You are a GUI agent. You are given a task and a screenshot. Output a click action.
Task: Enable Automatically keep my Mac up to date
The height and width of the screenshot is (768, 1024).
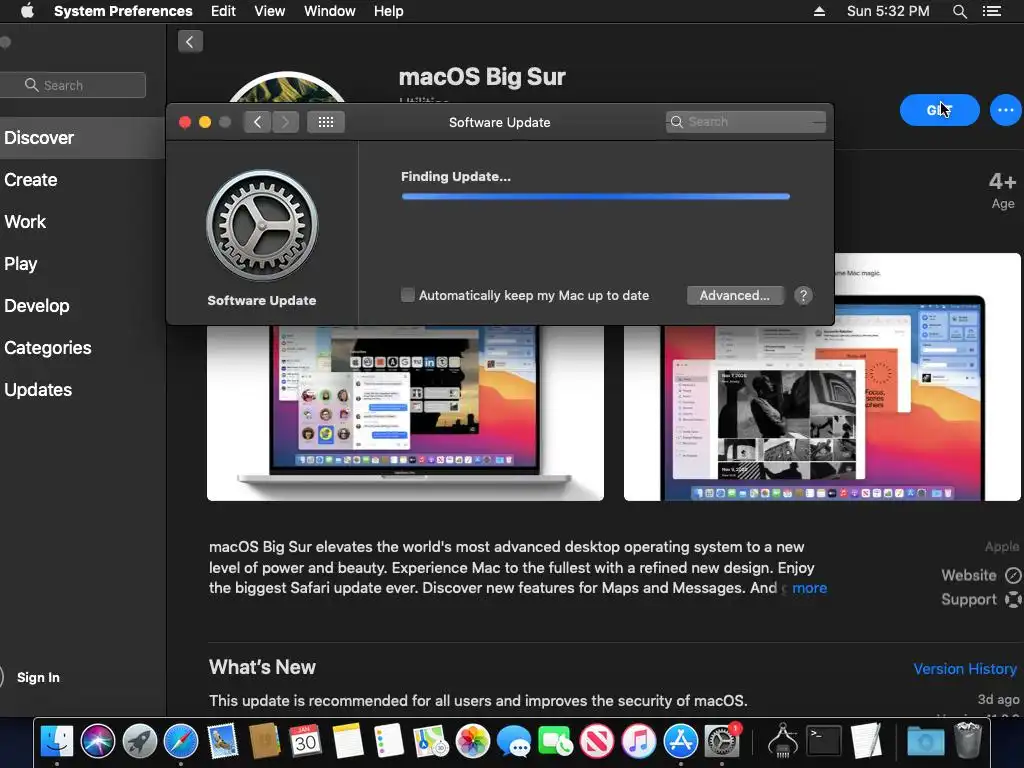(408, 295)
